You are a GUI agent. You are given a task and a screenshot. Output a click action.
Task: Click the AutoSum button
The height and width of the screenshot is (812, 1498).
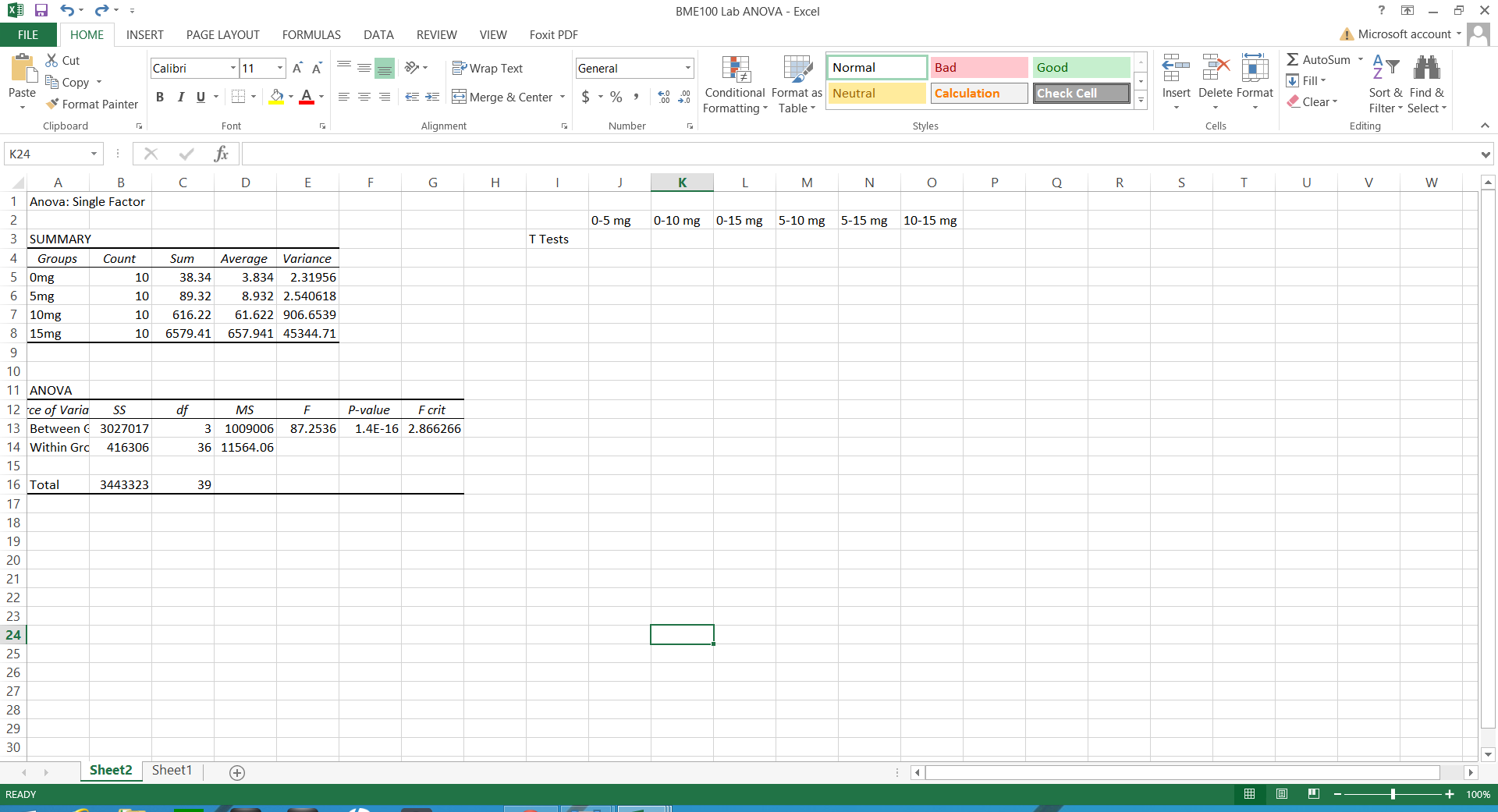pos(1318,60)
